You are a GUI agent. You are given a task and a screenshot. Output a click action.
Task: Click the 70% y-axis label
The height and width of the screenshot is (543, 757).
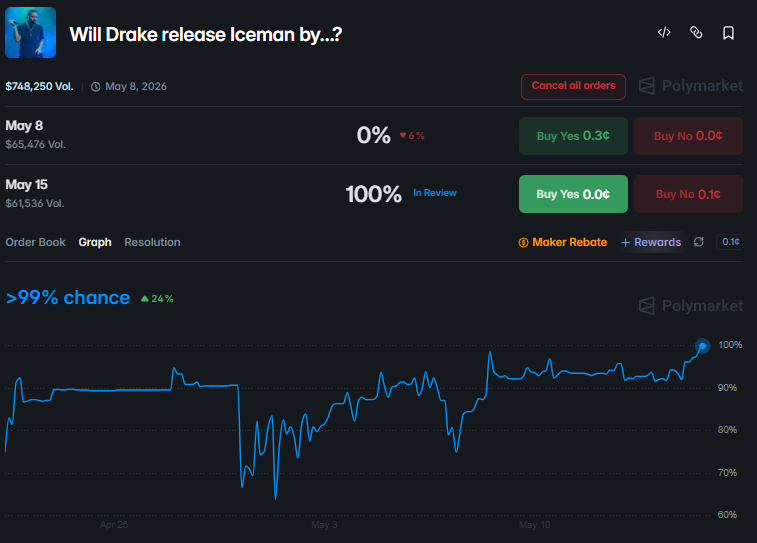point(728,473)
